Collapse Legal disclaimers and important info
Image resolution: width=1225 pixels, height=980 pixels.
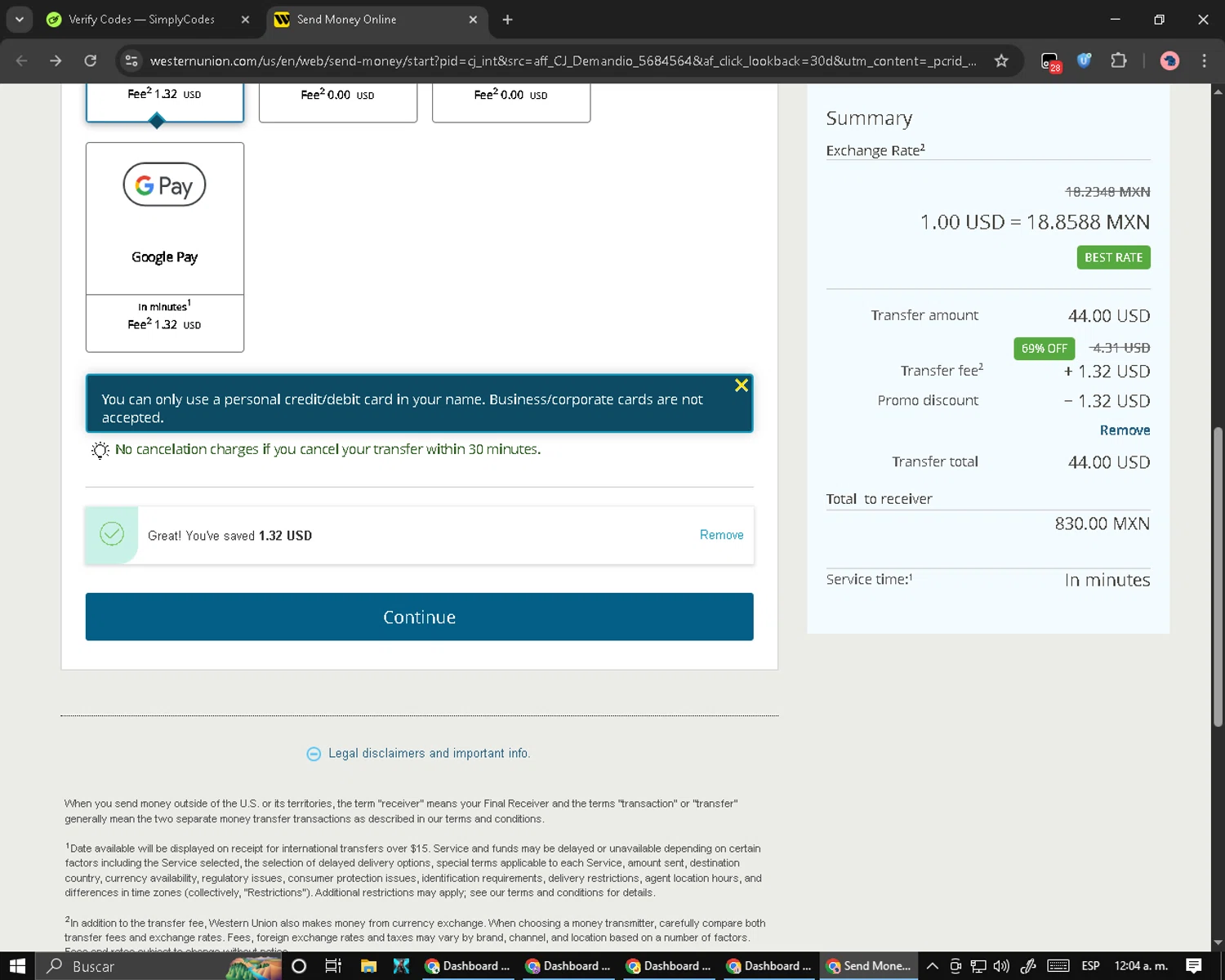click(314, 754)
